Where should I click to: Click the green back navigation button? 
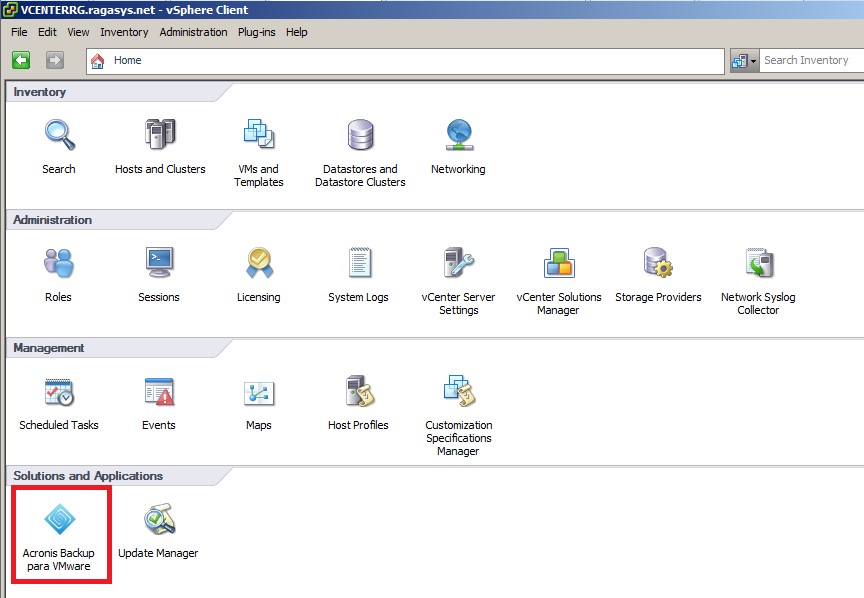click(21, 61)
